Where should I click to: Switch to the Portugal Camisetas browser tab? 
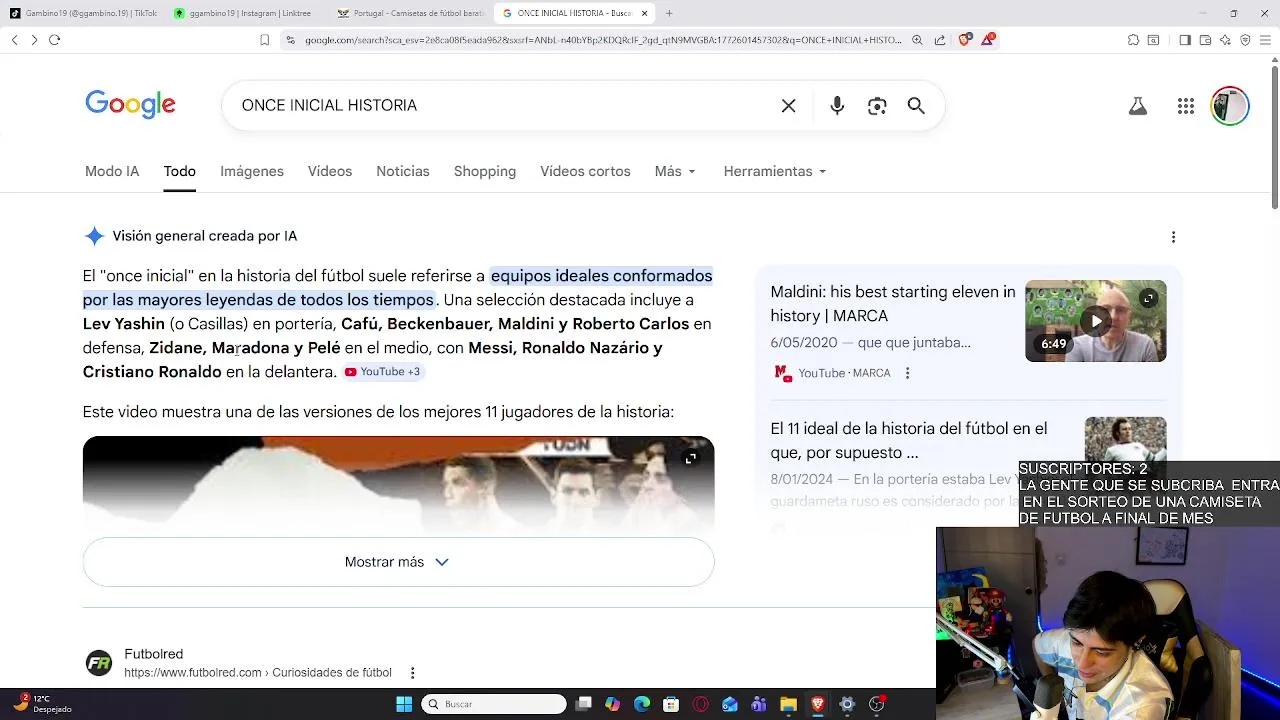pos(410,13)
